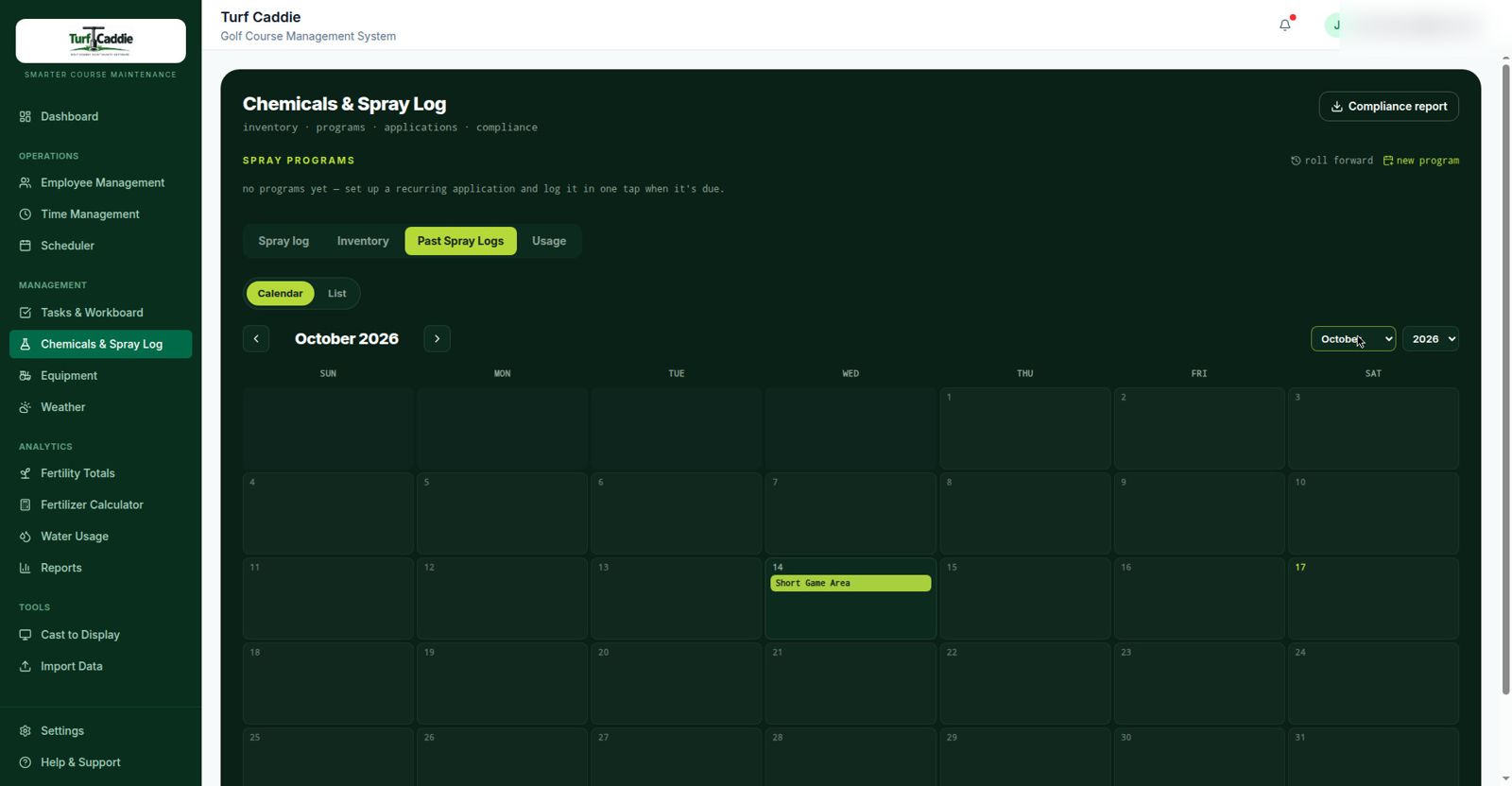1512x786 pixels.
Task: Click the Weather sidebar icon
Action: (26, 407)
